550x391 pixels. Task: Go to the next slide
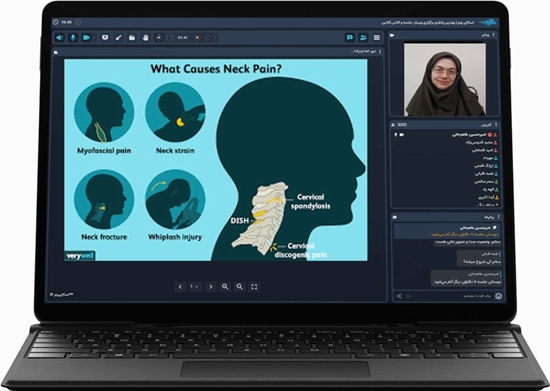point(210,287)
